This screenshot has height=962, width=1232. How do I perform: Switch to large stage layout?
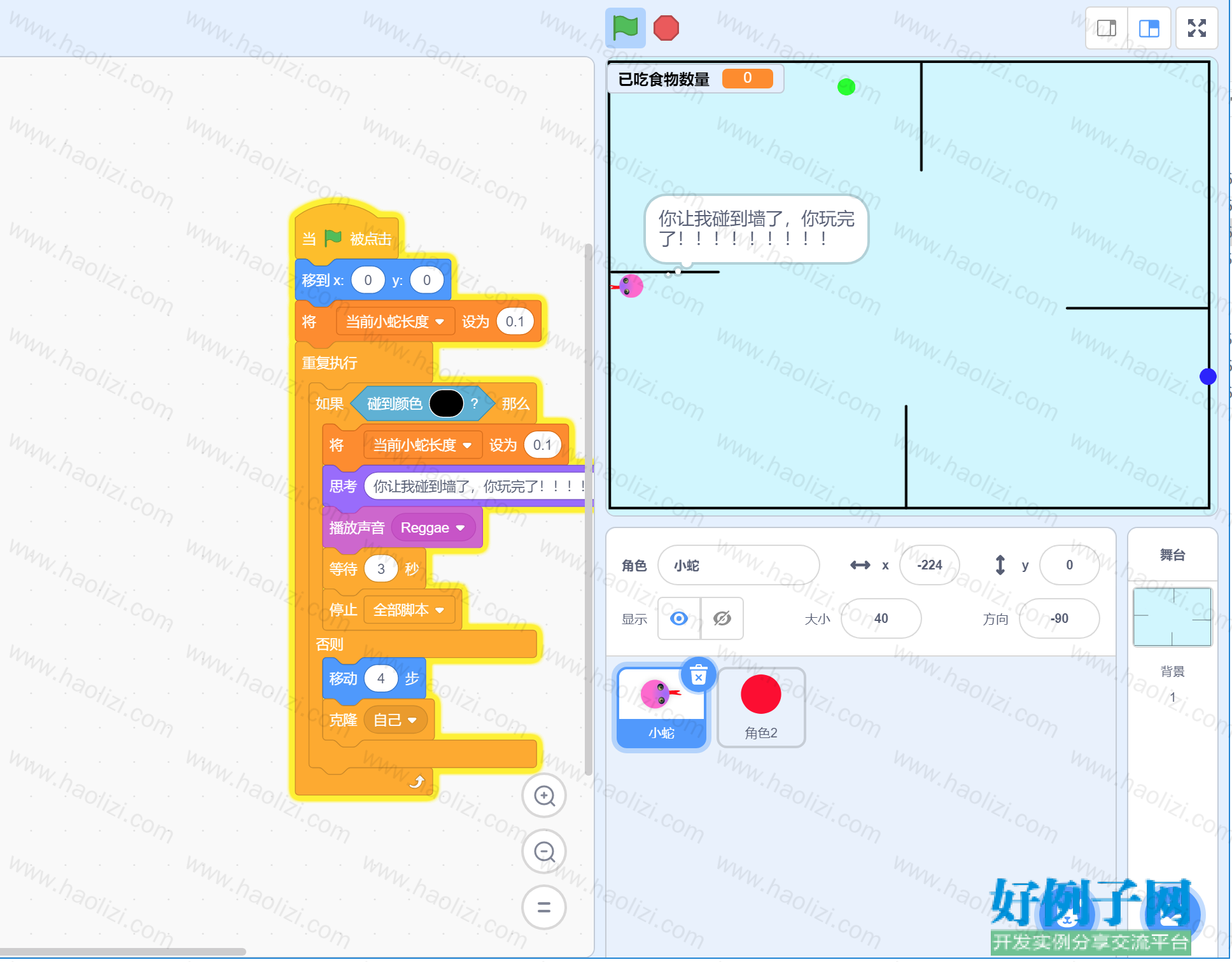1149,28
